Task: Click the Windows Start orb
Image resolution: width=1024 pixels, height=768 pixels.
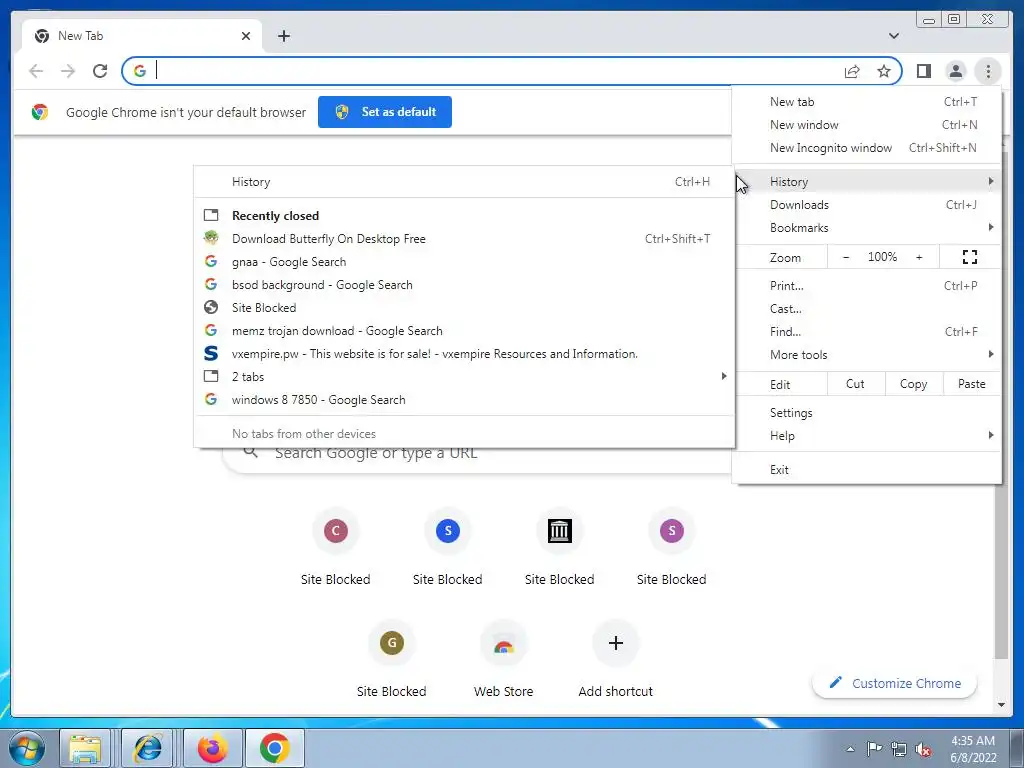Action: (27, 748)
